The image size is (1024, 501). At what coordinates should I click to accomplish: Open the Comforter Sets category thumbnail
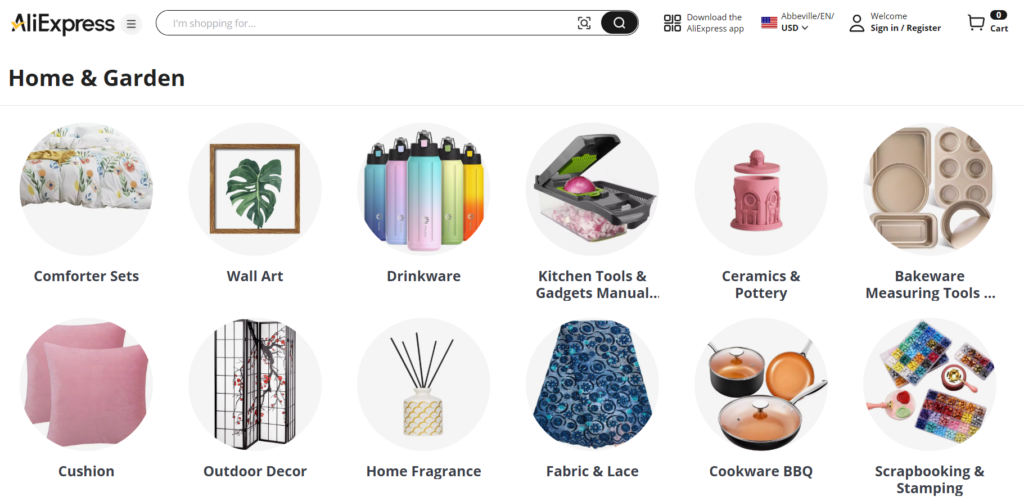[x=86, y=189]
